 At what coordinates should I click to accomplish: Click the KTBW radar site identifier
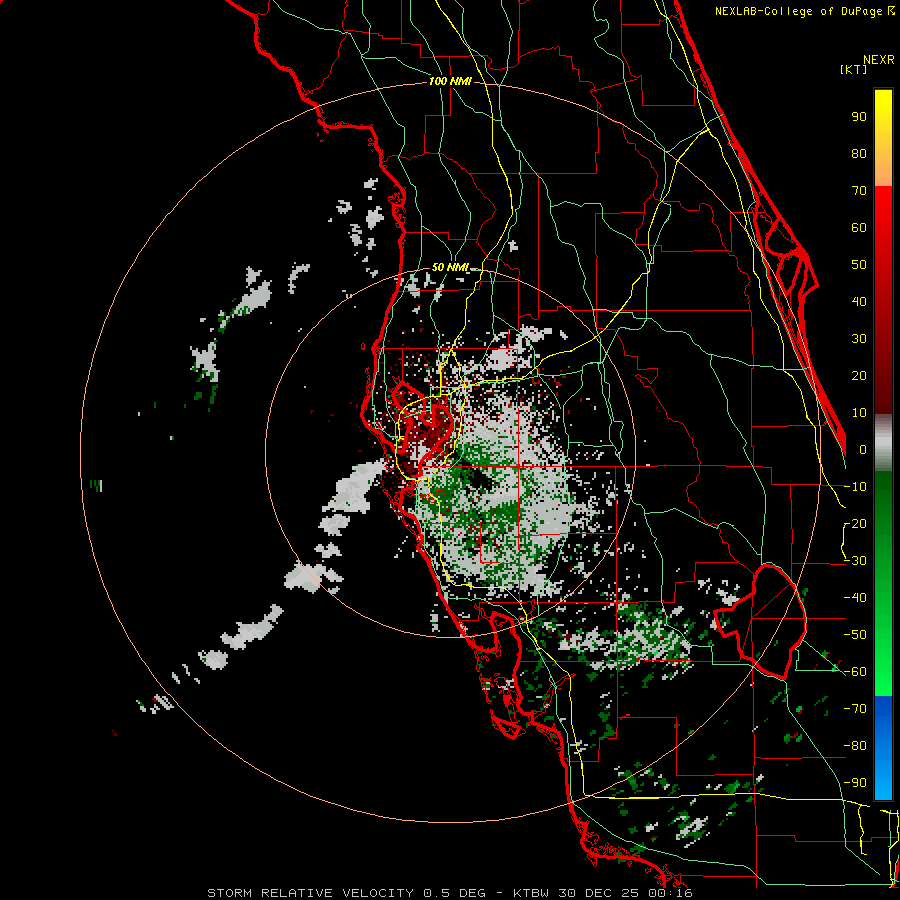point(531,893)
